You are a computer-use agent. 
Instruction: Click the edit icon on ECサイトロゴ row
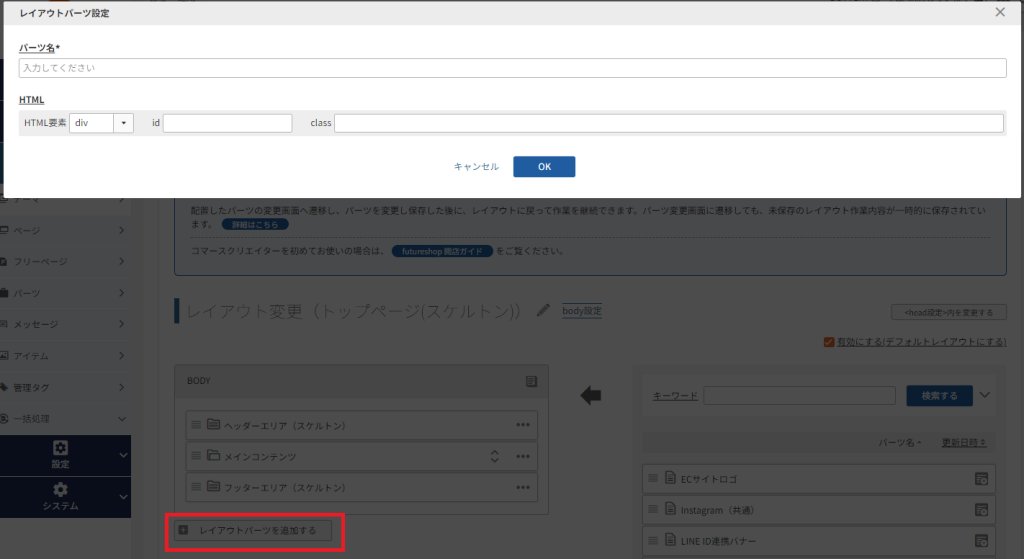(x=981, y=479)
